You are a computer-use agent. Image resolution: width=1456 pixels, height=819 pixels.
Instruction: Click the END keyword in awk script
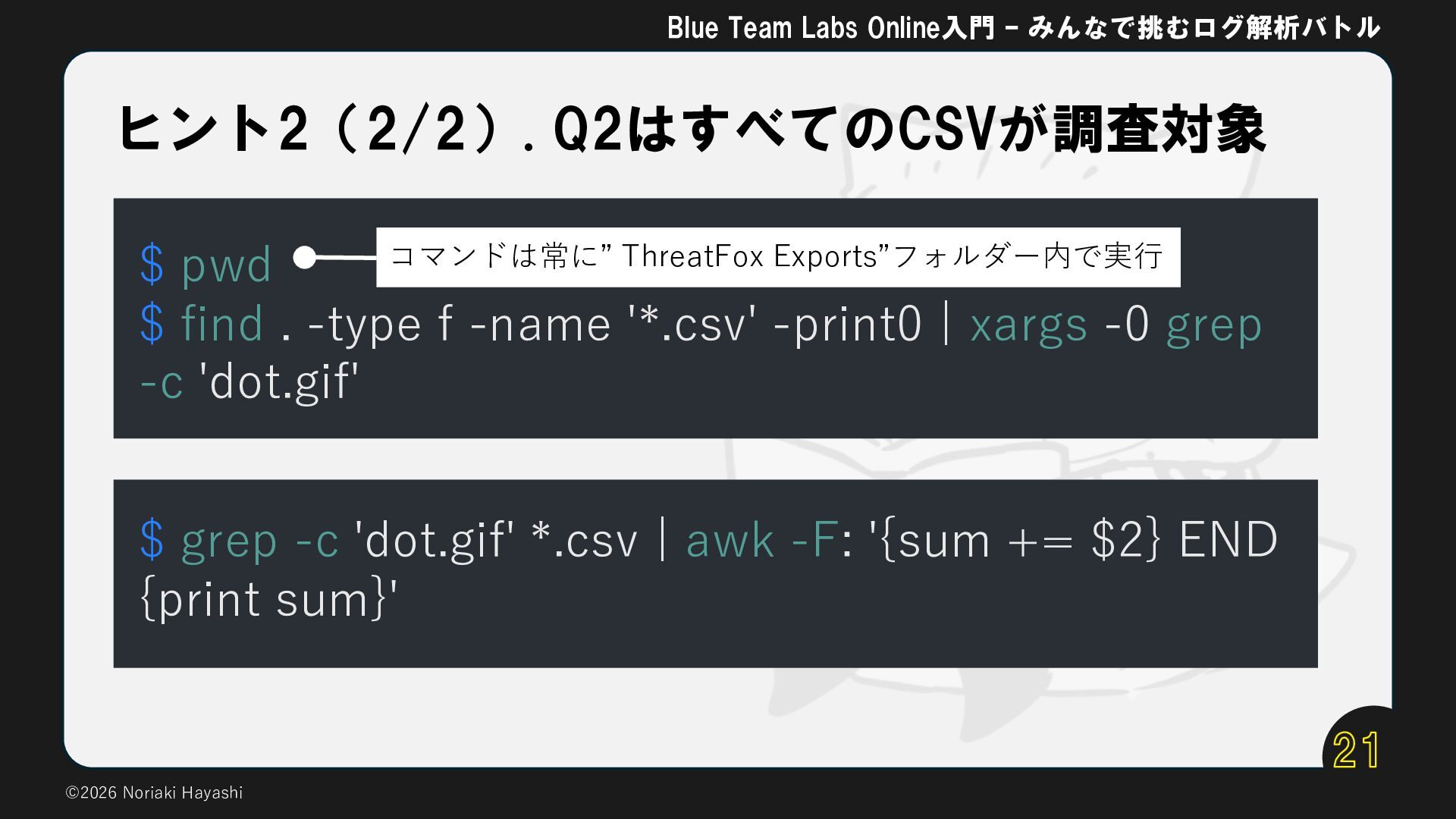pos(1228,540)
